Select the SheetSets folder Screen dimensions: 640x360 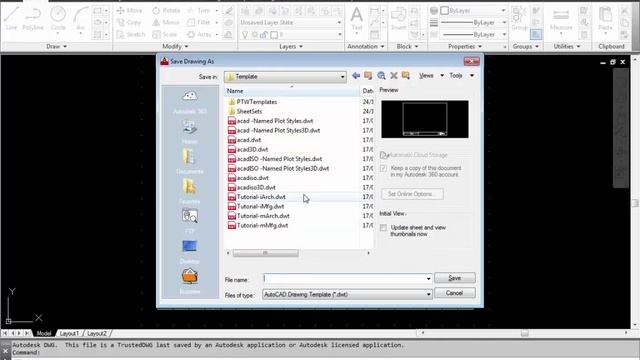click(x=245, y=111)
